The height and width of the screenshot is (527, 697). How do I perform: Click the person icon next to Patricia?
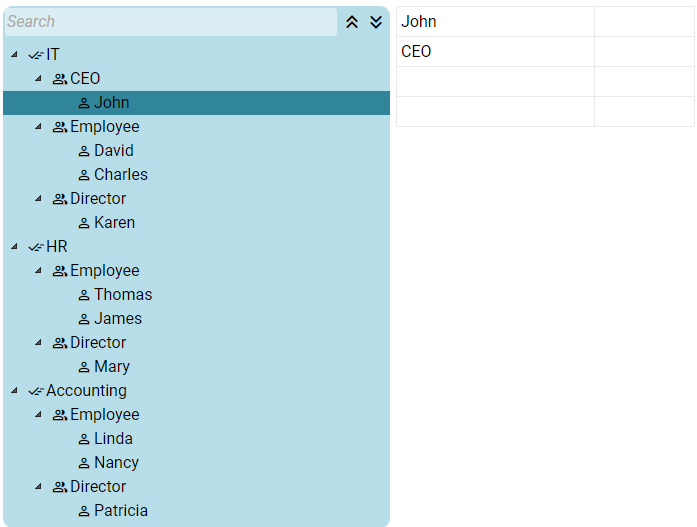pyautogui.click(x=84, y=511)
